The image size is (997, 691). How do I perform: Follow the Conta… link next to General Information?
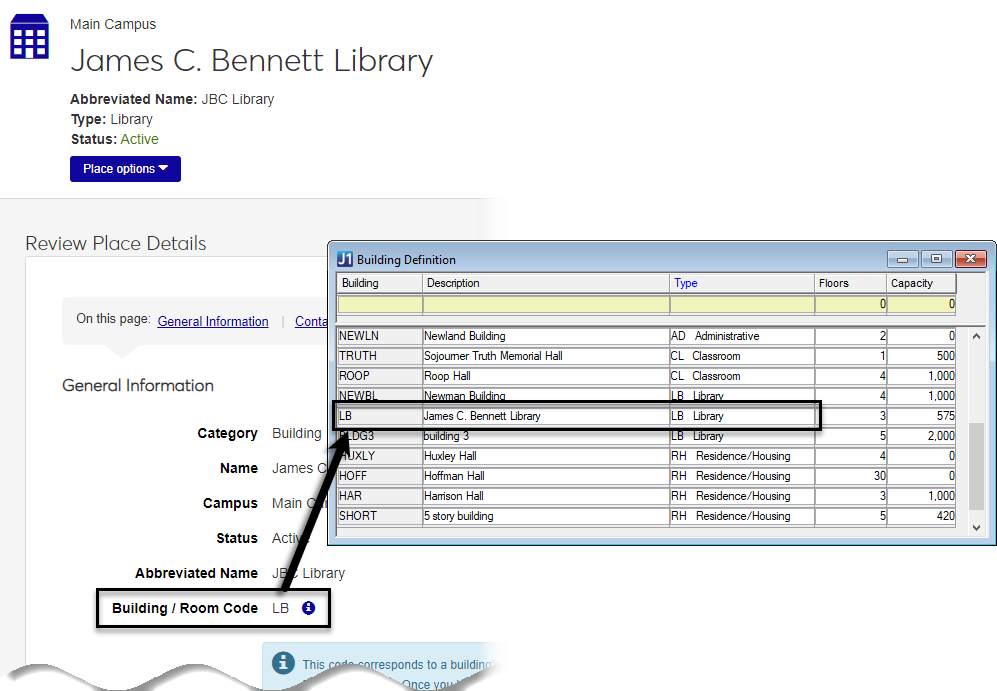[x=311, y=322]
